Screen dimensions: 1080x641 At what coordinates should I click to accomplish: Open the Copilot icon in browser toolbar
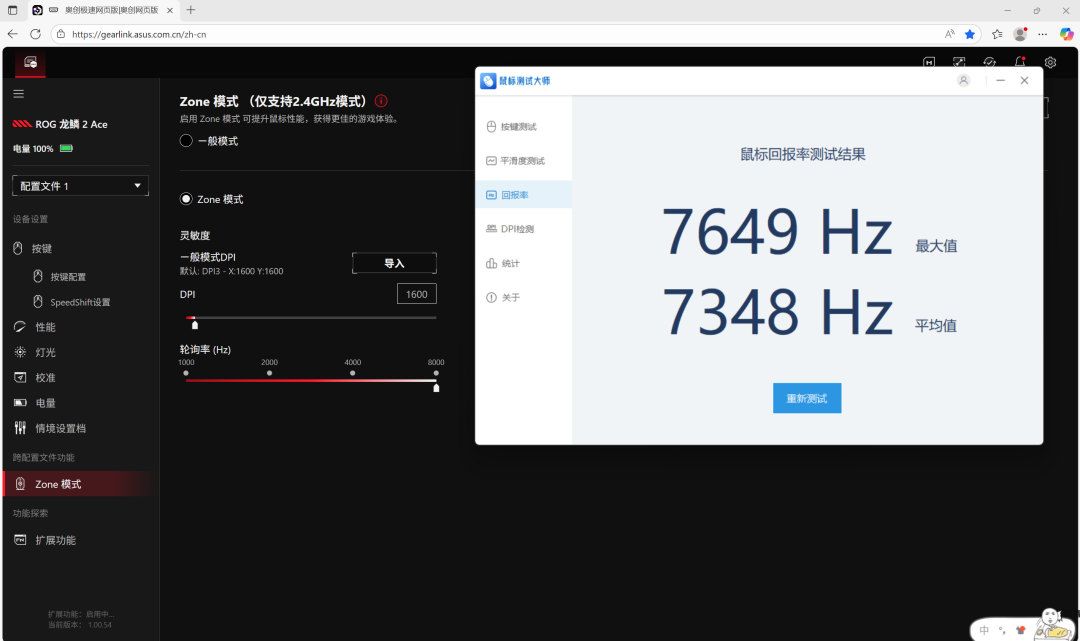click(1066, 34)
